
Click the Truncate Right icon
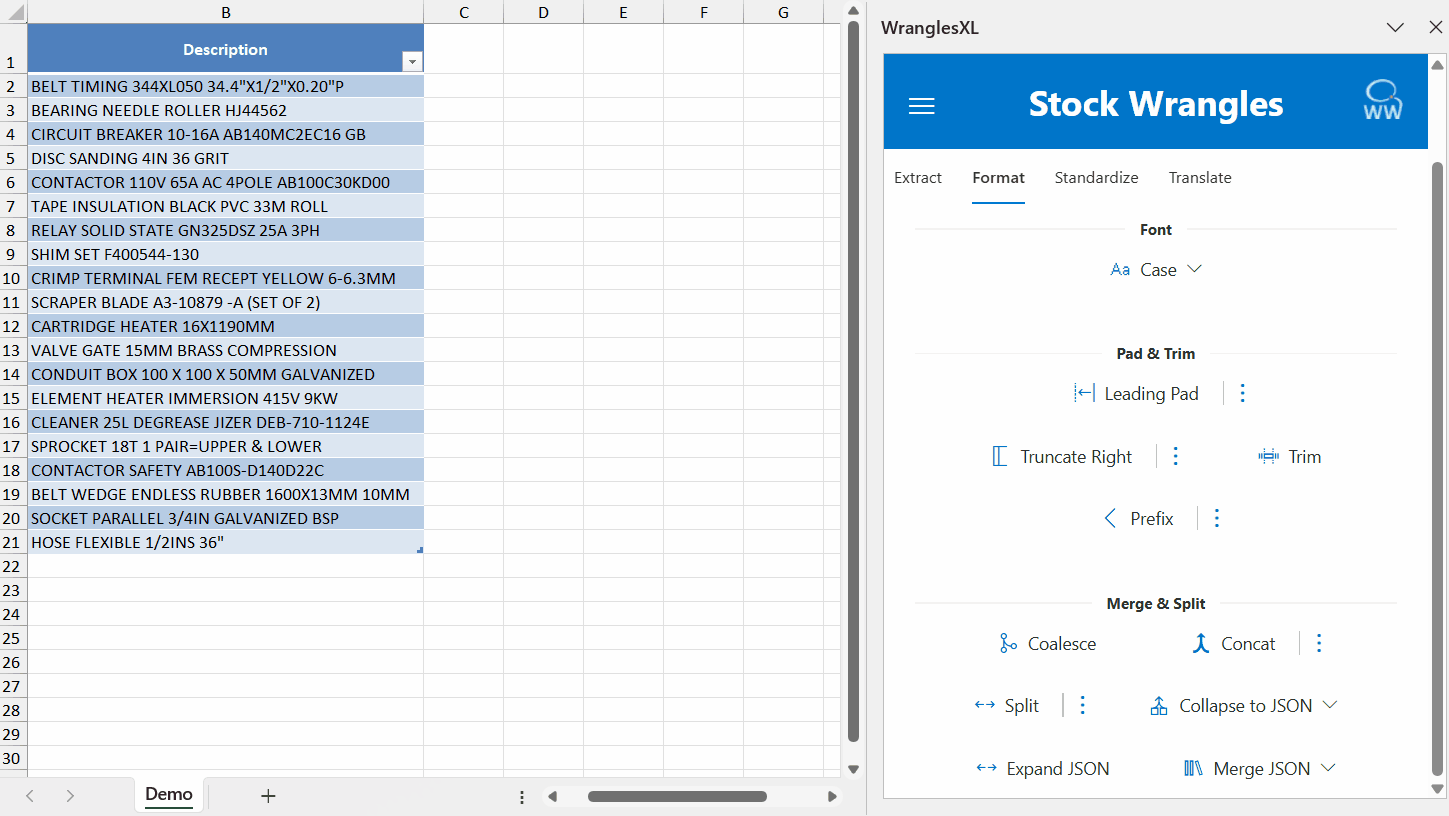pyautogui.click(x=1000, y=457)
